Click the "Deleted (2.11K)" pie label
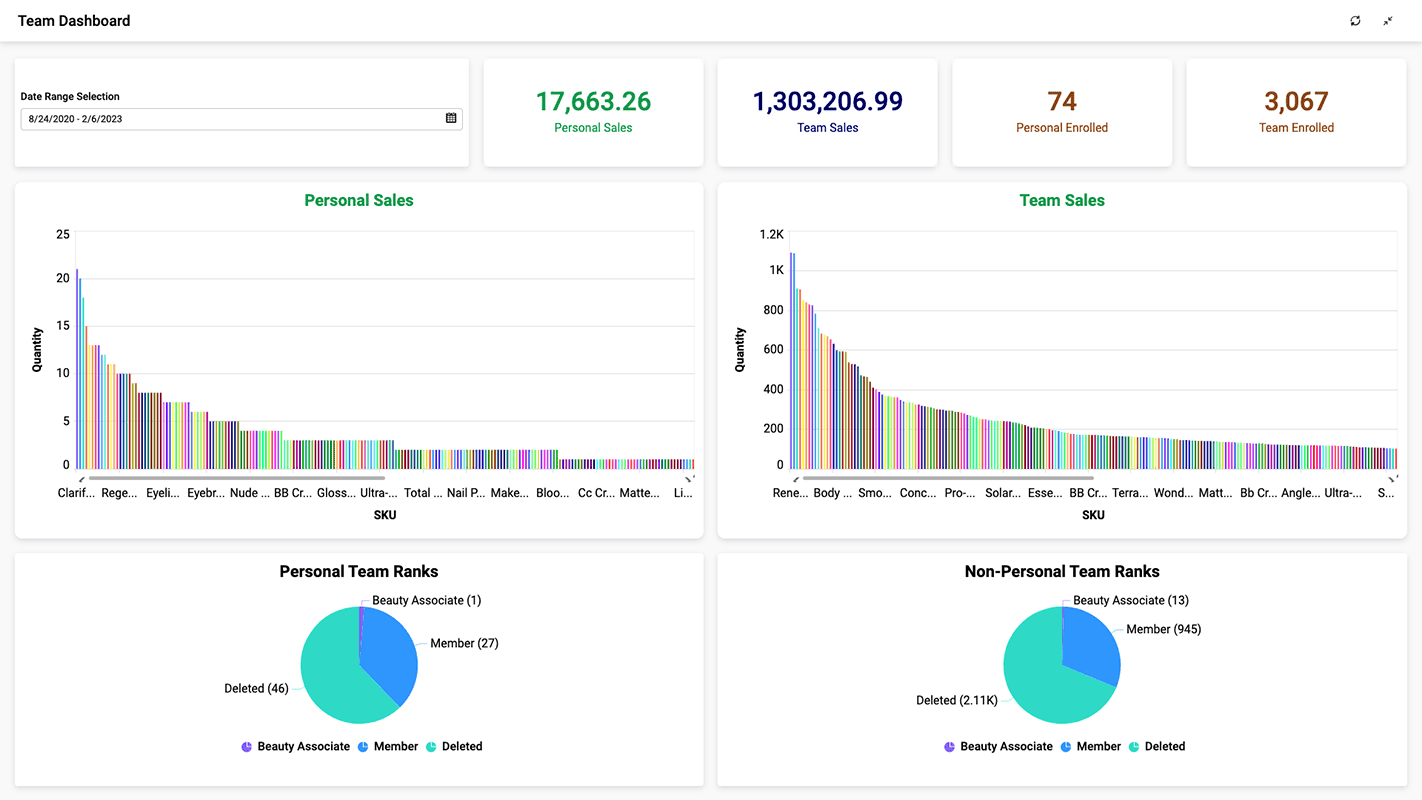Image resolution: width=1422 pixels, height=800 pixels. (957, 701)
